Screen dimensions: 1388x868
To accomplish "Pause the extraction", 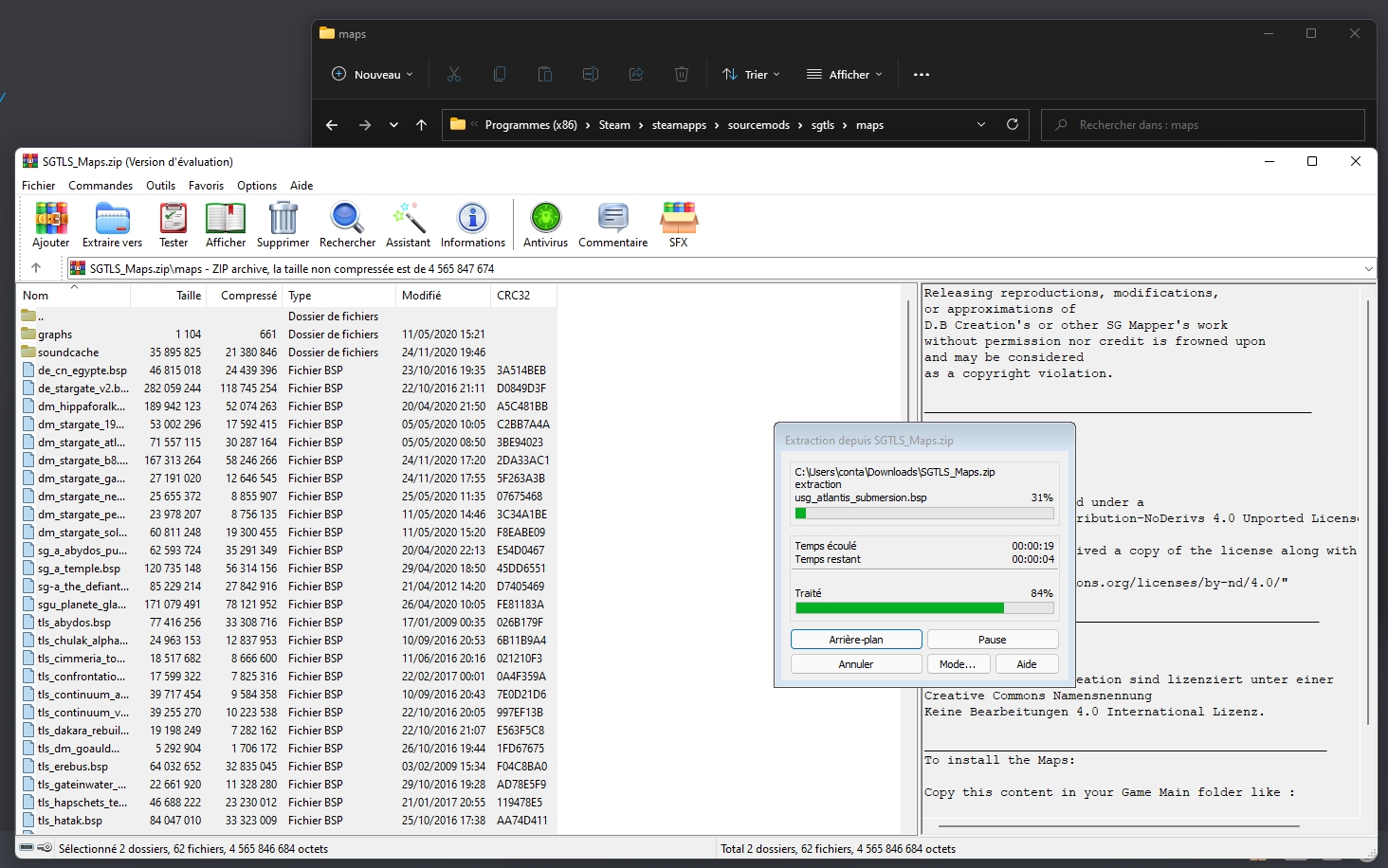I will click(993, 640).
